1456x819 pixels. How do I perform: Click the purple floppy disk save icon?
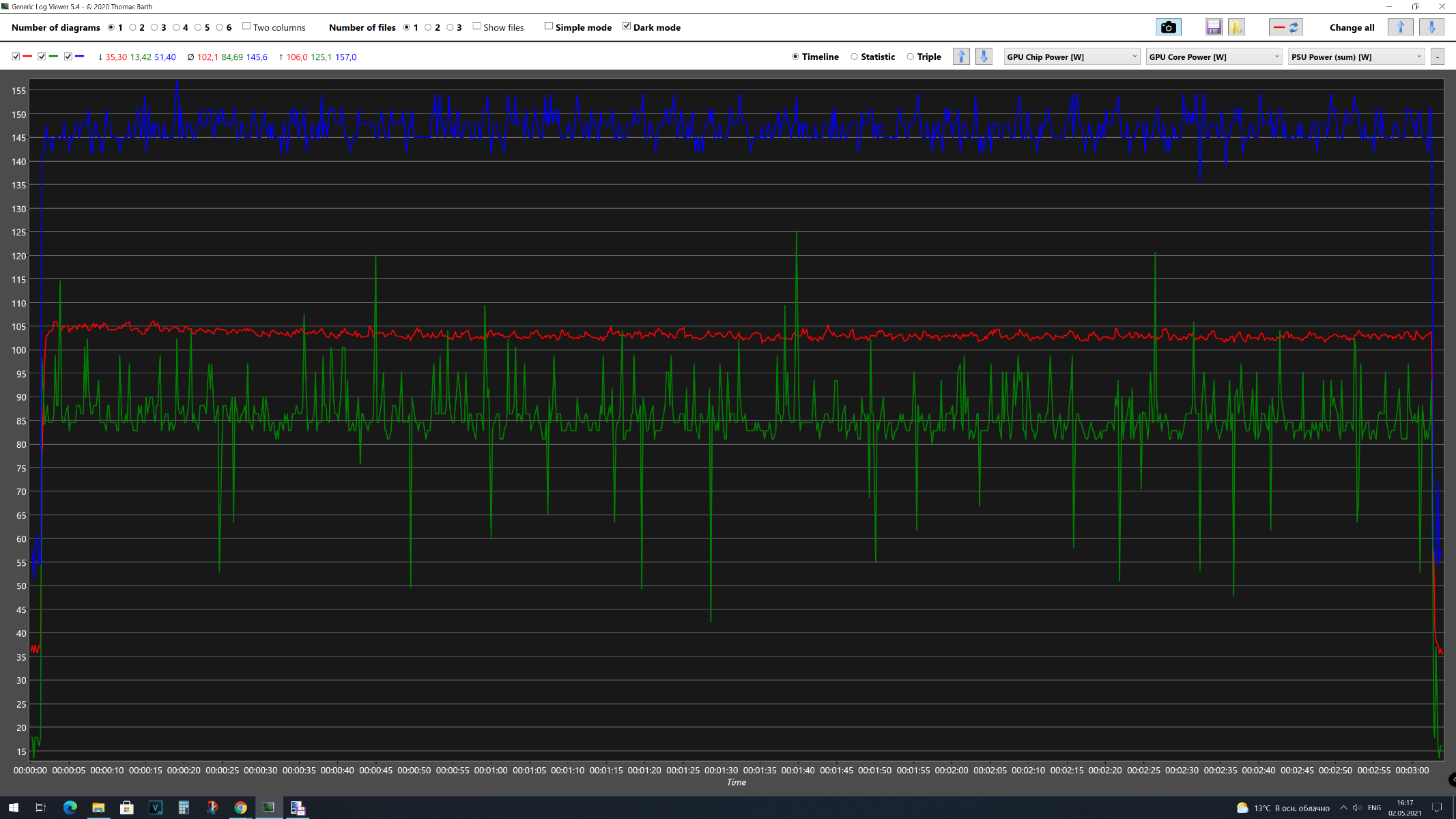1213,27
